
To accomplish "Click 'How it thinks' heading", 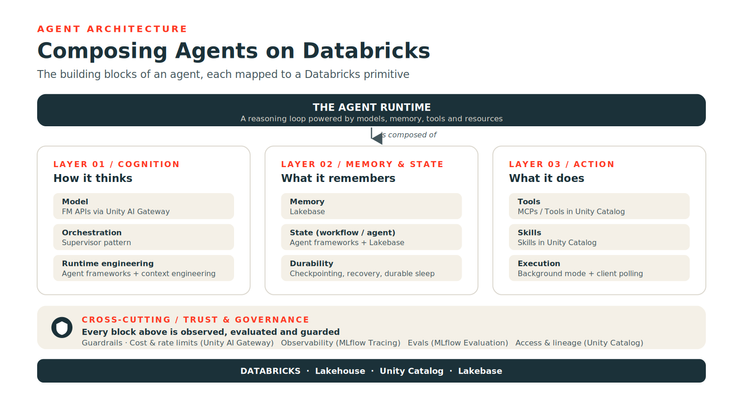I will (x=93, y=178).
